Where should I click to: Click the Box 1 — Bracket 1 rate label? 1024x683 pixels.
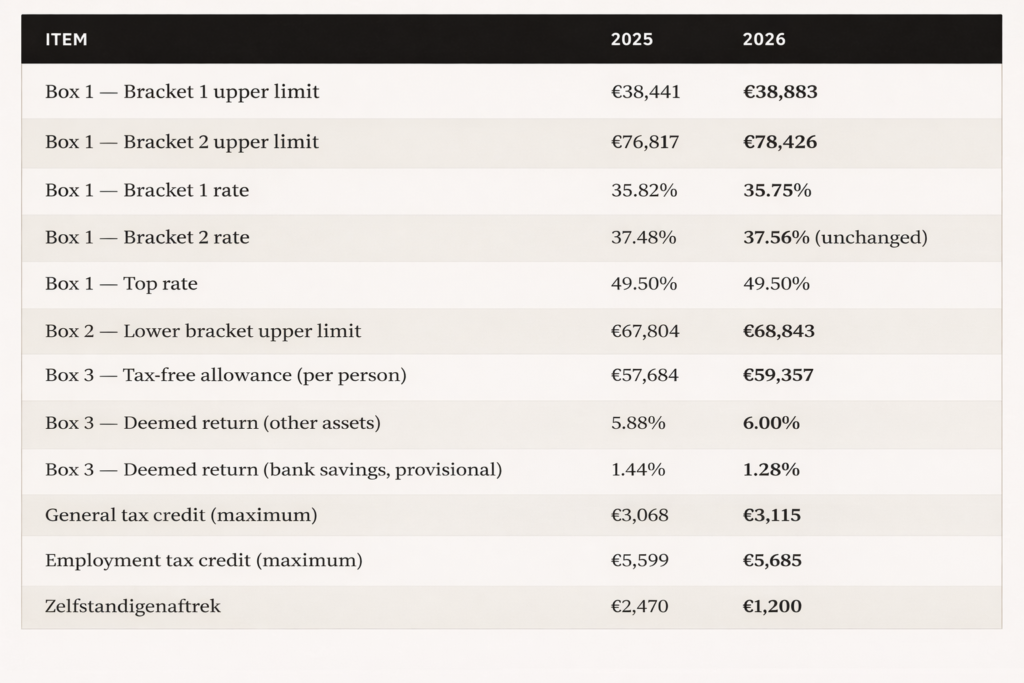[x=147, y=190]
